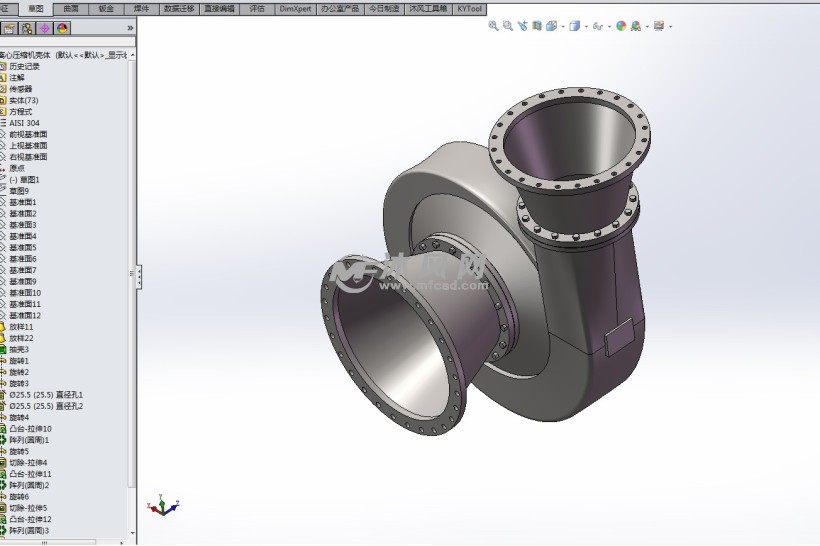Select the 抽壳3 feature in the tree

pos(19,349)
